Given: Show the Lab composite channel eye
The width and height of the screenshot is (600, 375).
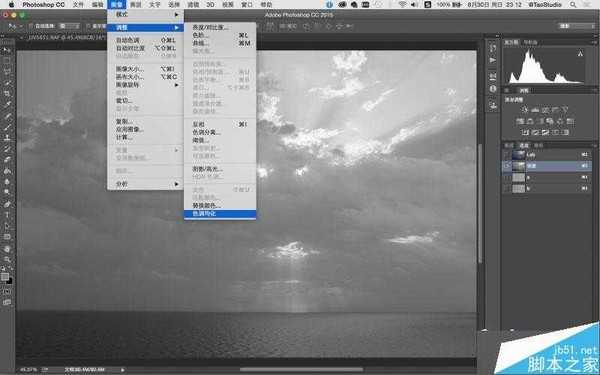Looking at the screenshot, I should pos(507,155).
